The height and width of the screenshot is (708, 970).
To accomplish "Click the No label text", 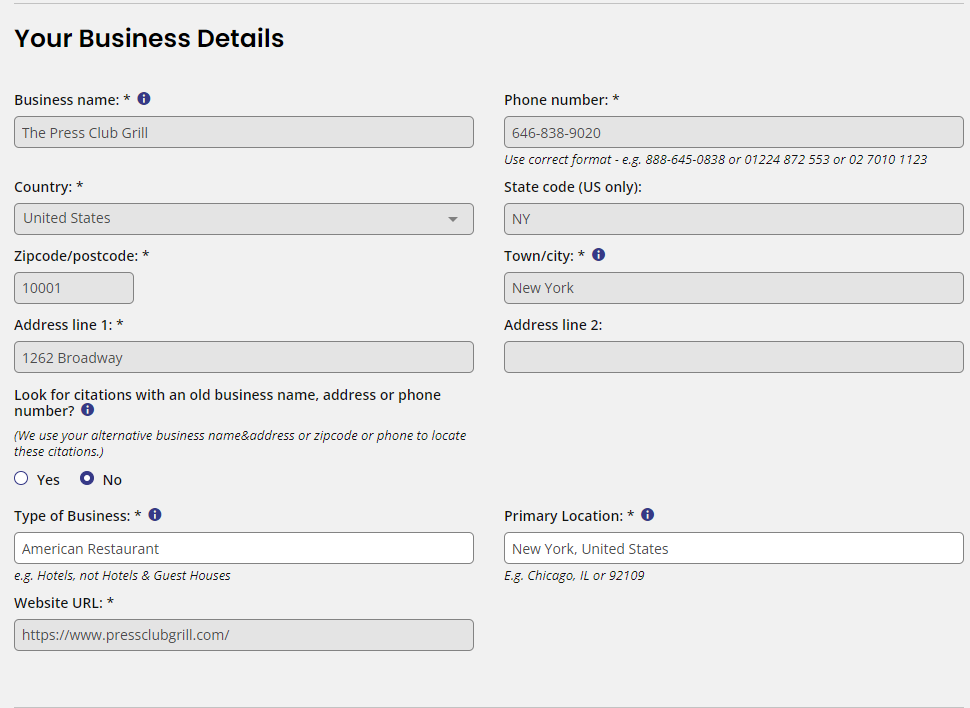I will point(112,480).
